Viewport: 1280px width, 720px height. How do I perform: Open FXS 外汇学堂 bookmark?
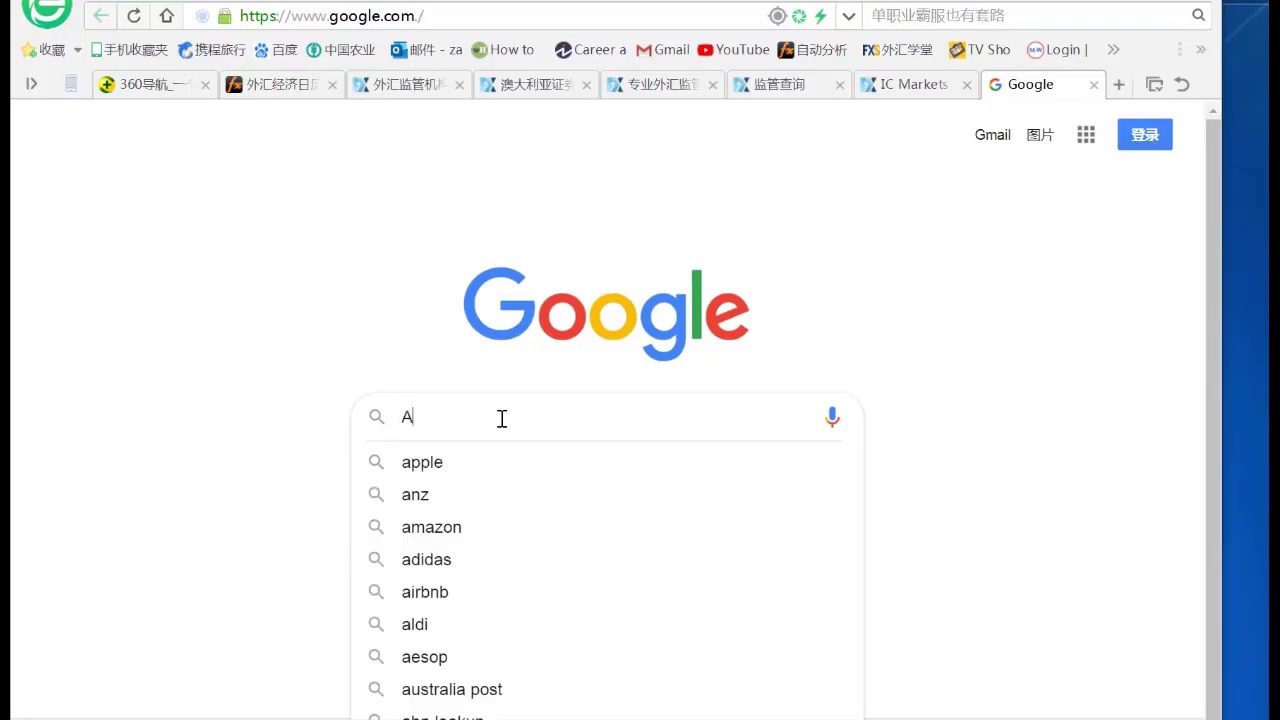[897, 50]
